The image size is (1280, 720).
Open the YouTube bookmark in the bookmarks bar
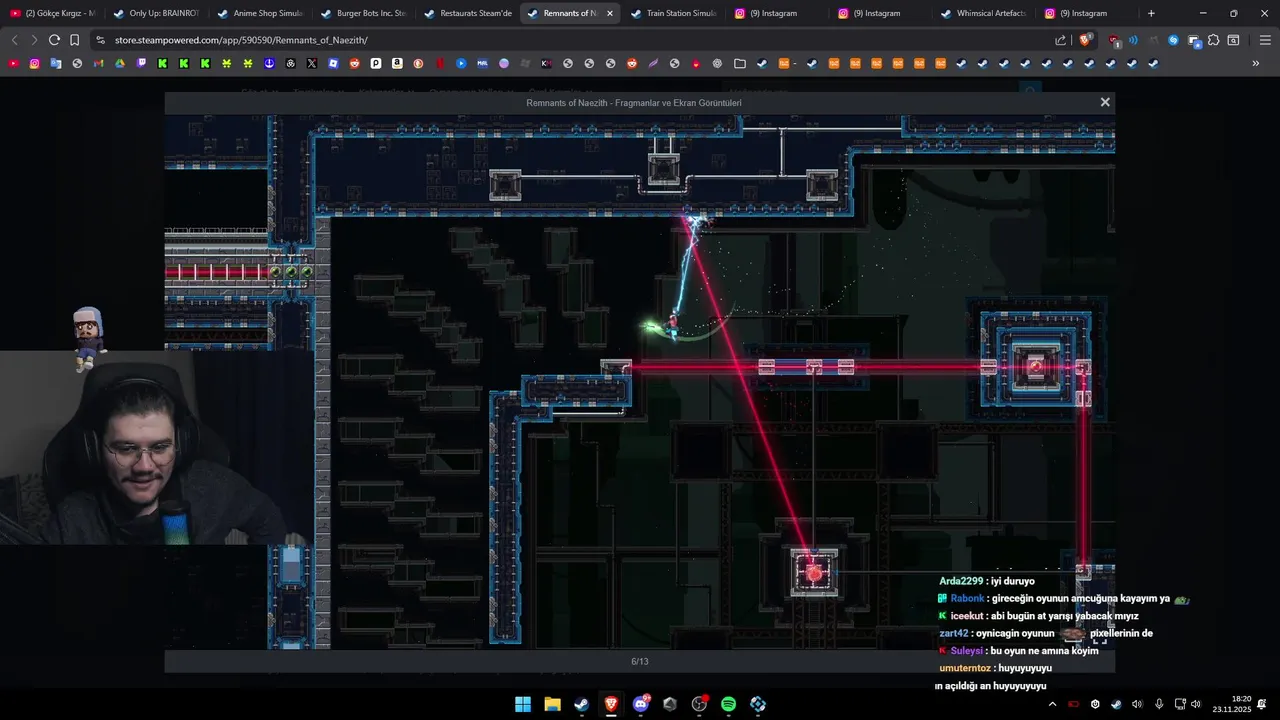14,63
